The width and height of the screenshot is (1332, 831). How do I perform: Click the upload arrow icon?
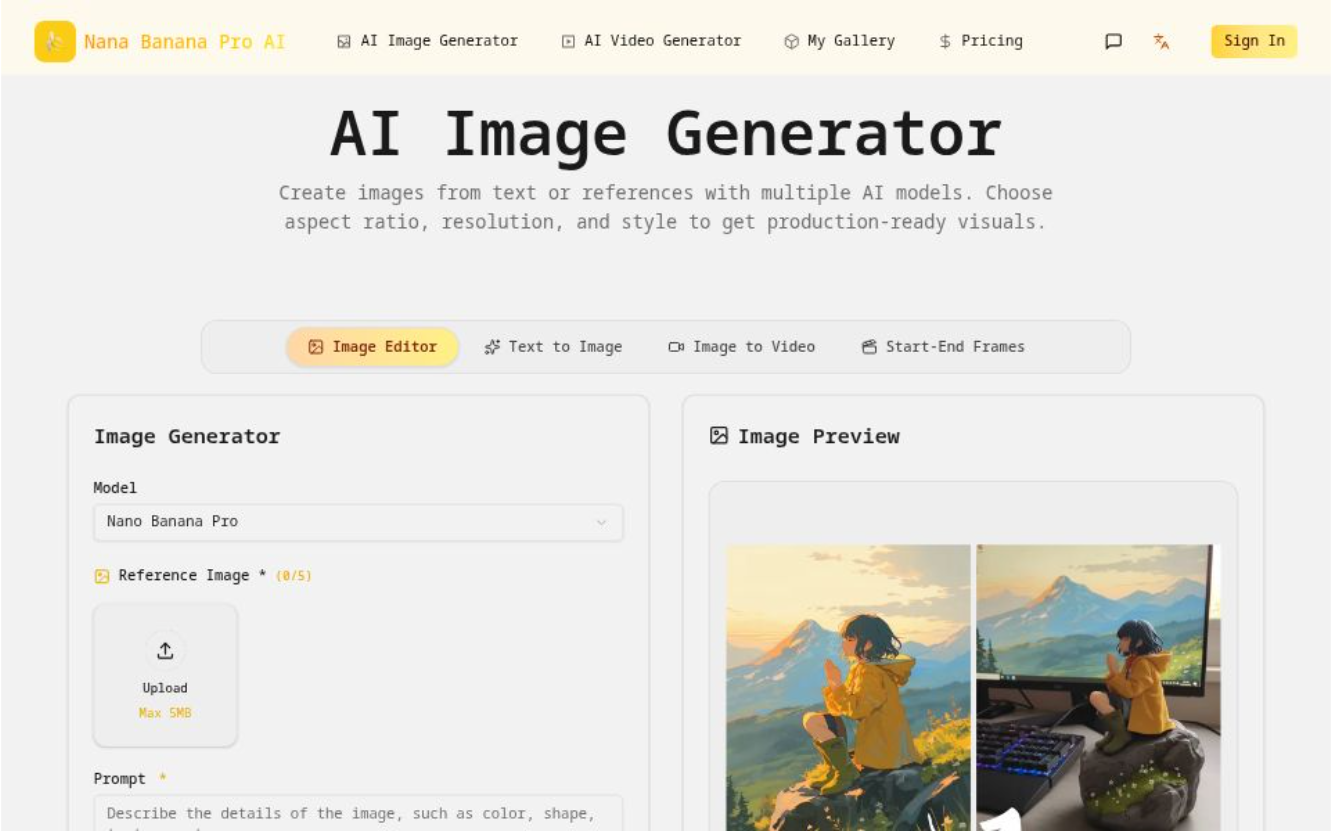point(165,651)
